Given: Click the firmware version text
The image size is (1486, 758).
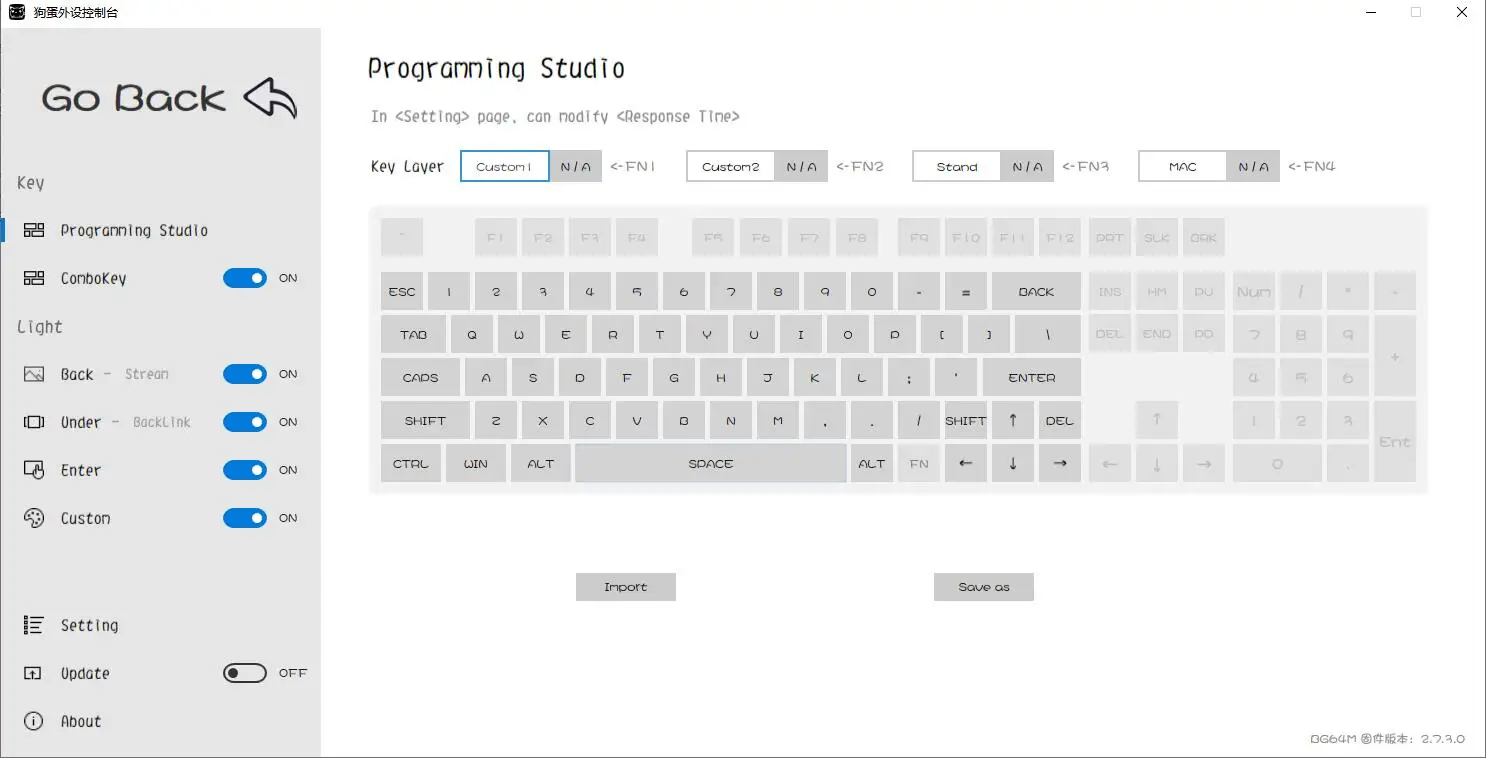Looking at the screenshot, I should tap(1388, 739).
